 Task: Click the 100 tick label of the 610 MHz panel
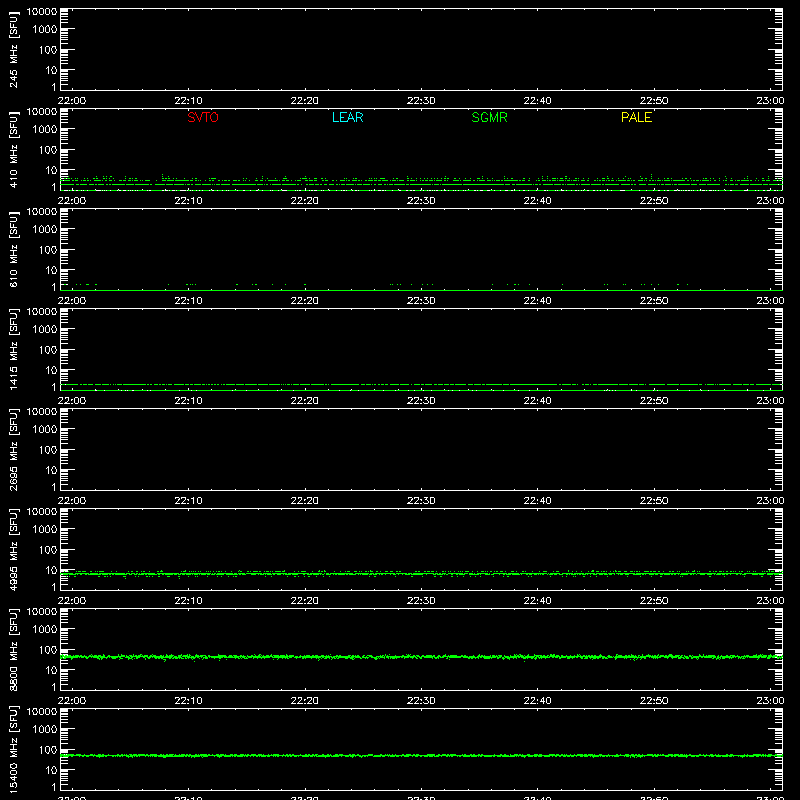coord(48,250)
